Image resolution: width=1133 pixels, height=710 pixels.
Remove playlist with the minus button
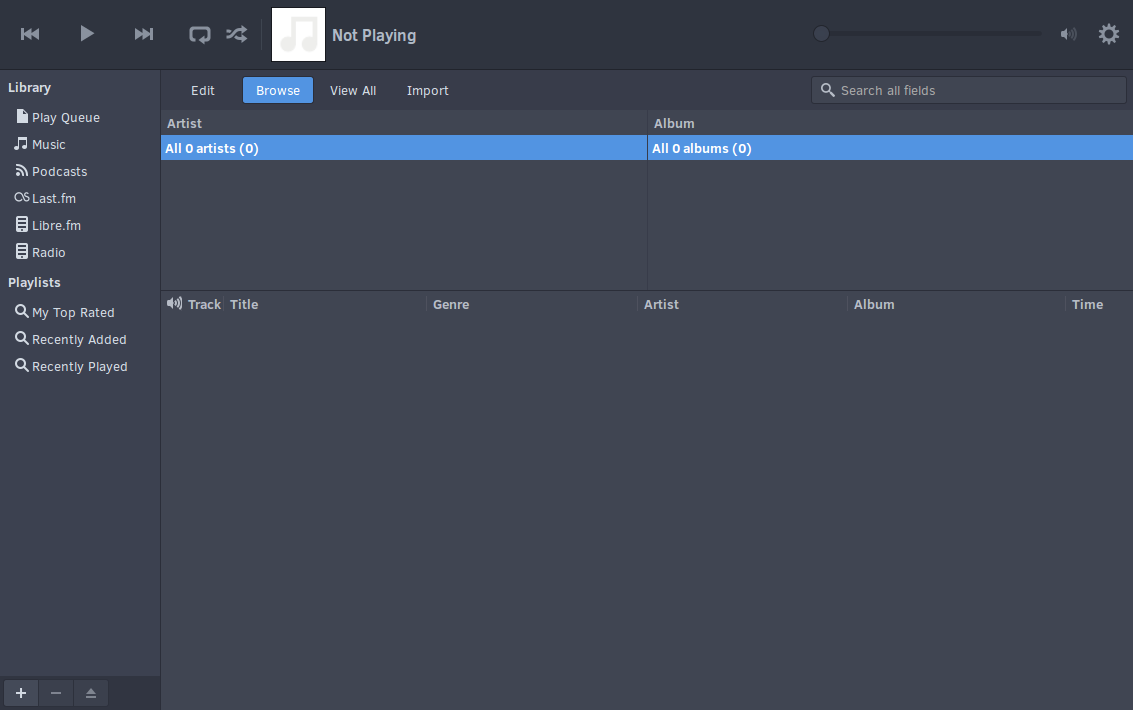(x=56, y=693)
